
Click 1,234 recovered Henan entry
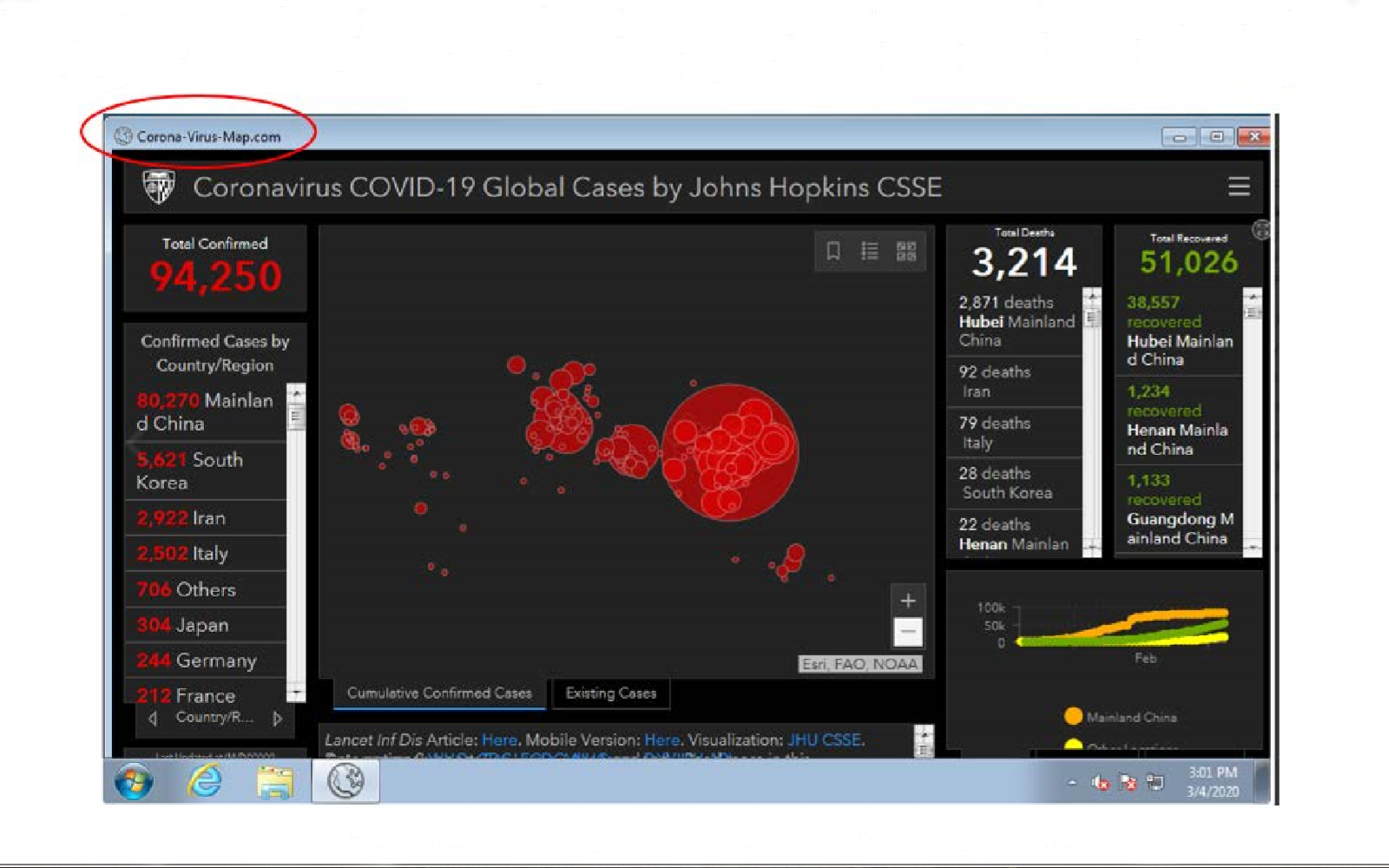coord(1179,420)
